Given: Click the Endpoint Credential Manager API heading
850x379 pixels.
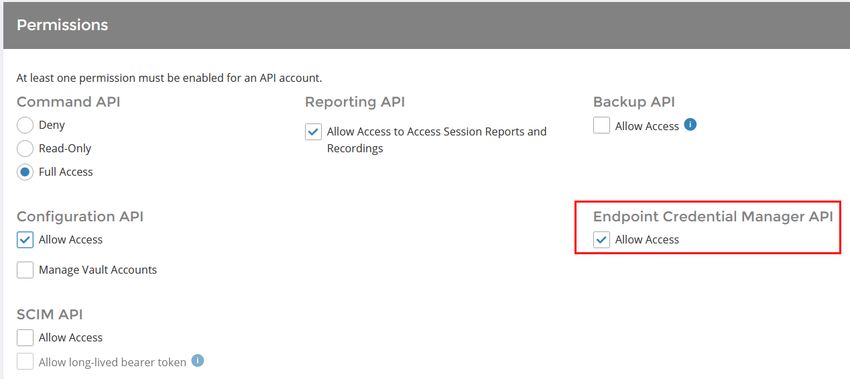Looking at the screenshot, I should click(713, 216).
